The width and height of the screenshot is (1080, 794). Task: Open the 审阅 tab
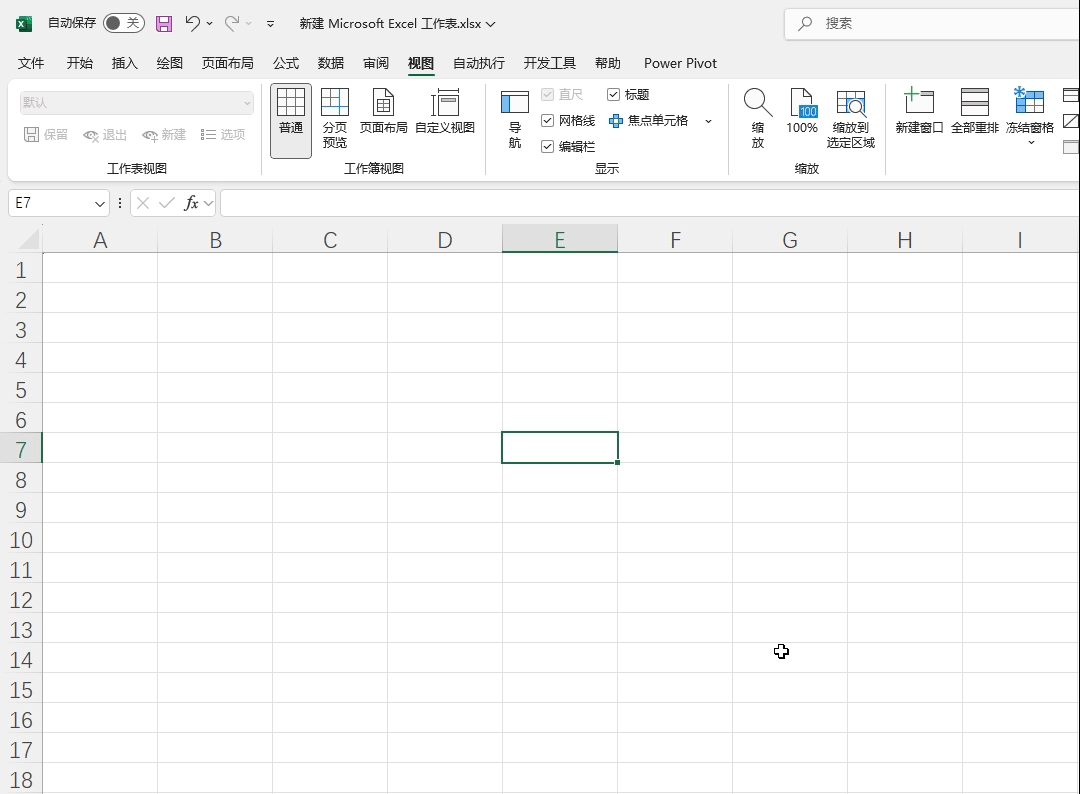coord(376,63)
